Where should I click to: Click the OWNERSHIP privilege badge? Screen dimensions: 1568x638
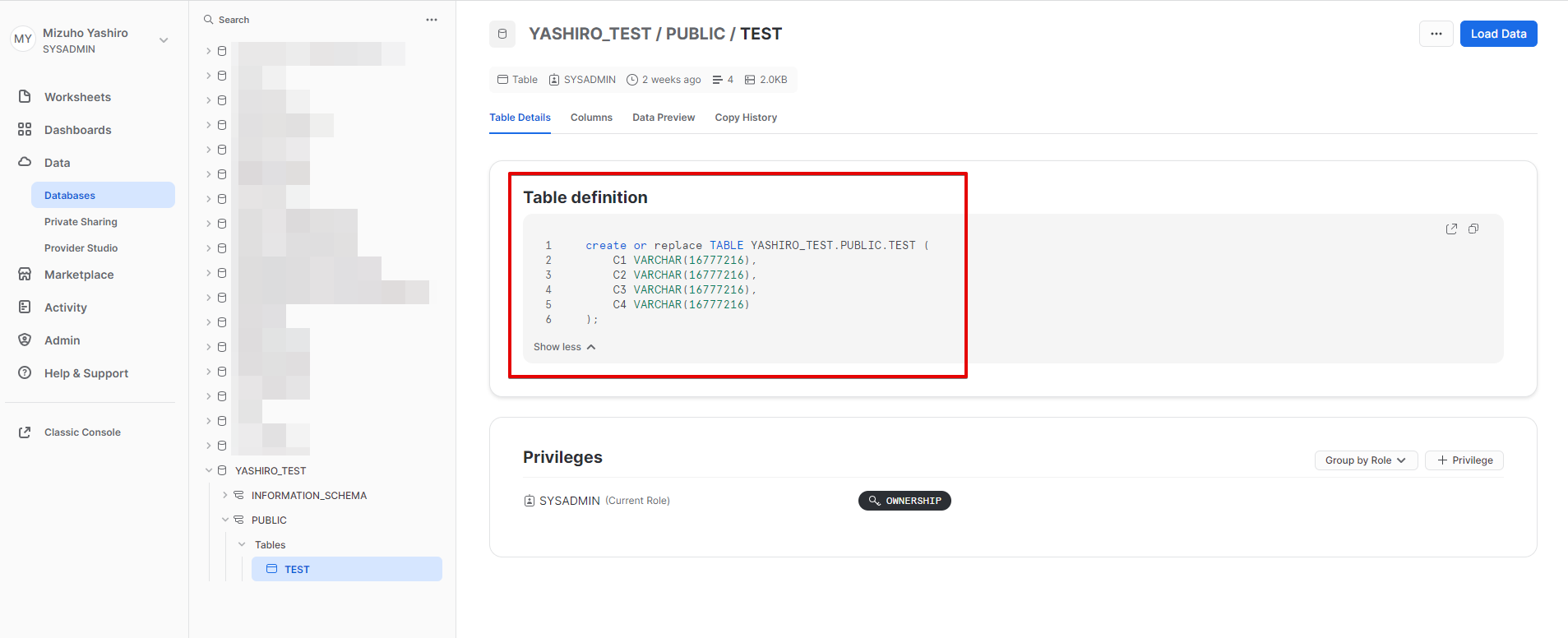(x=904, y=501)
